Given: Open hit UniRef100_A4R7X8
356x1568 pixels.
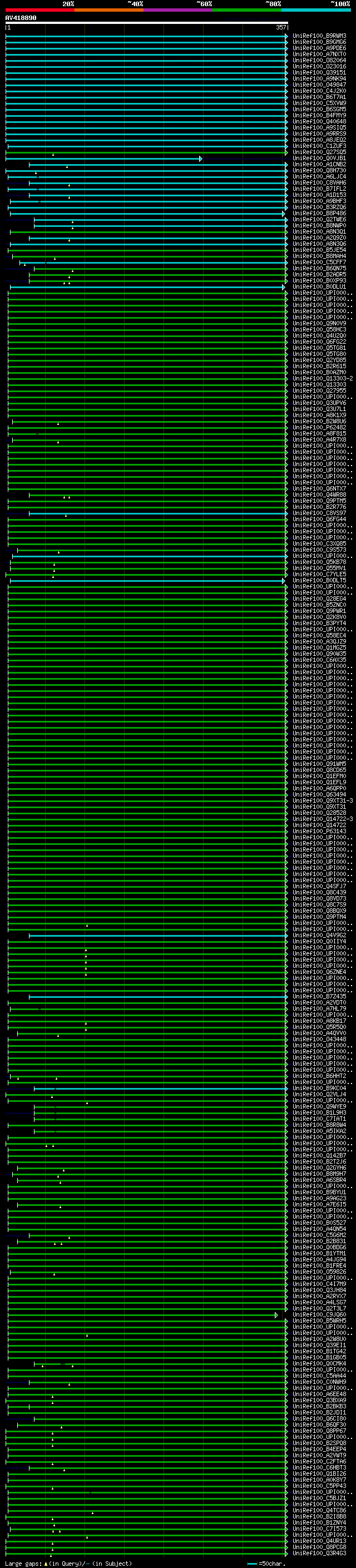Looking at the screenshot, I should click(319, 439).
